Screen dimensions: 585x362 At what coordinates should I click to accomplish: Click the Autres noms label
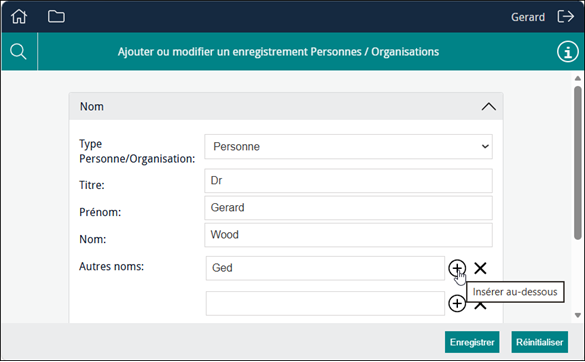[x=111, y=266]
